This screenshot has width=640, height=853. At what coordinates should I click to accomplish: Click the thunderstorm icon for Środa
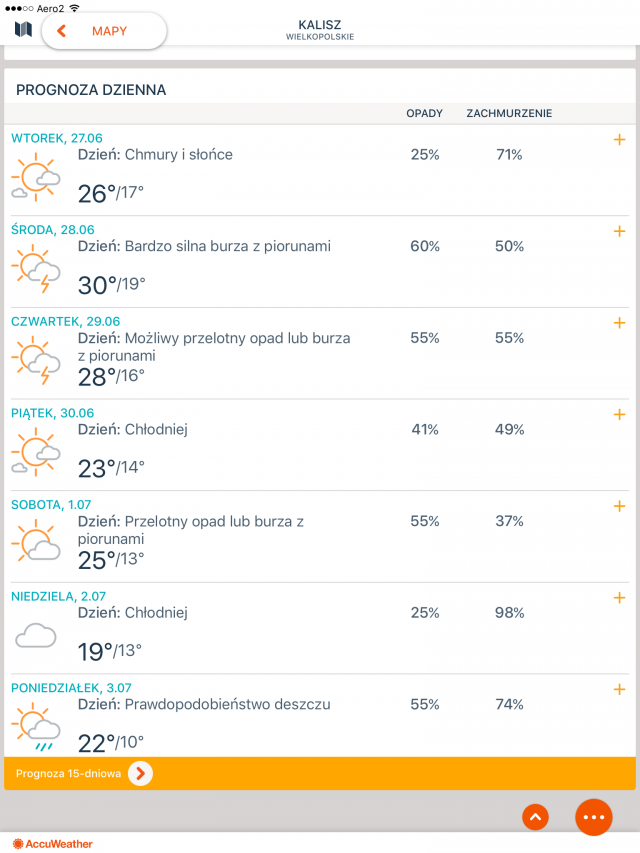click(36, 270)
